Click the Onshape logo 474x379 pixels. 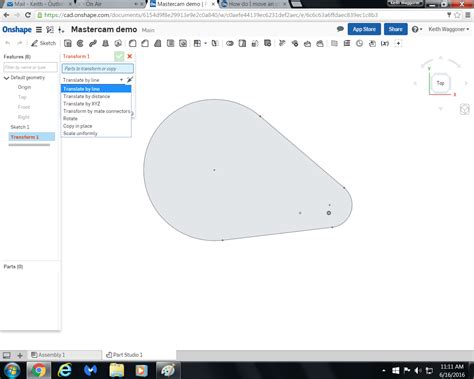pos(17,30)
